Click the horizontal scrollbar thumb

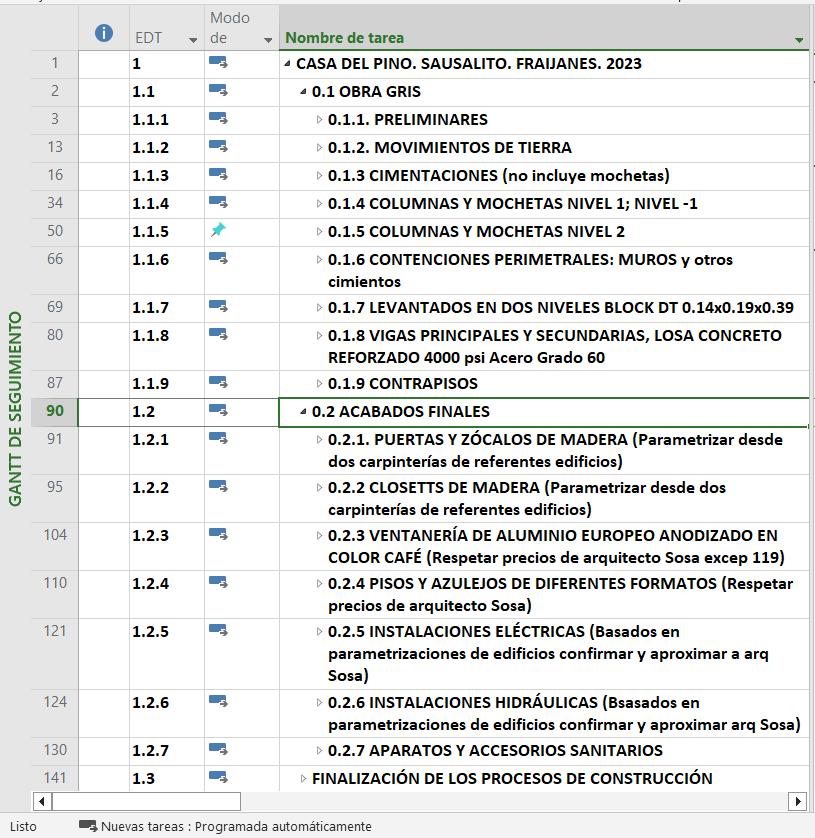[146, 801]
